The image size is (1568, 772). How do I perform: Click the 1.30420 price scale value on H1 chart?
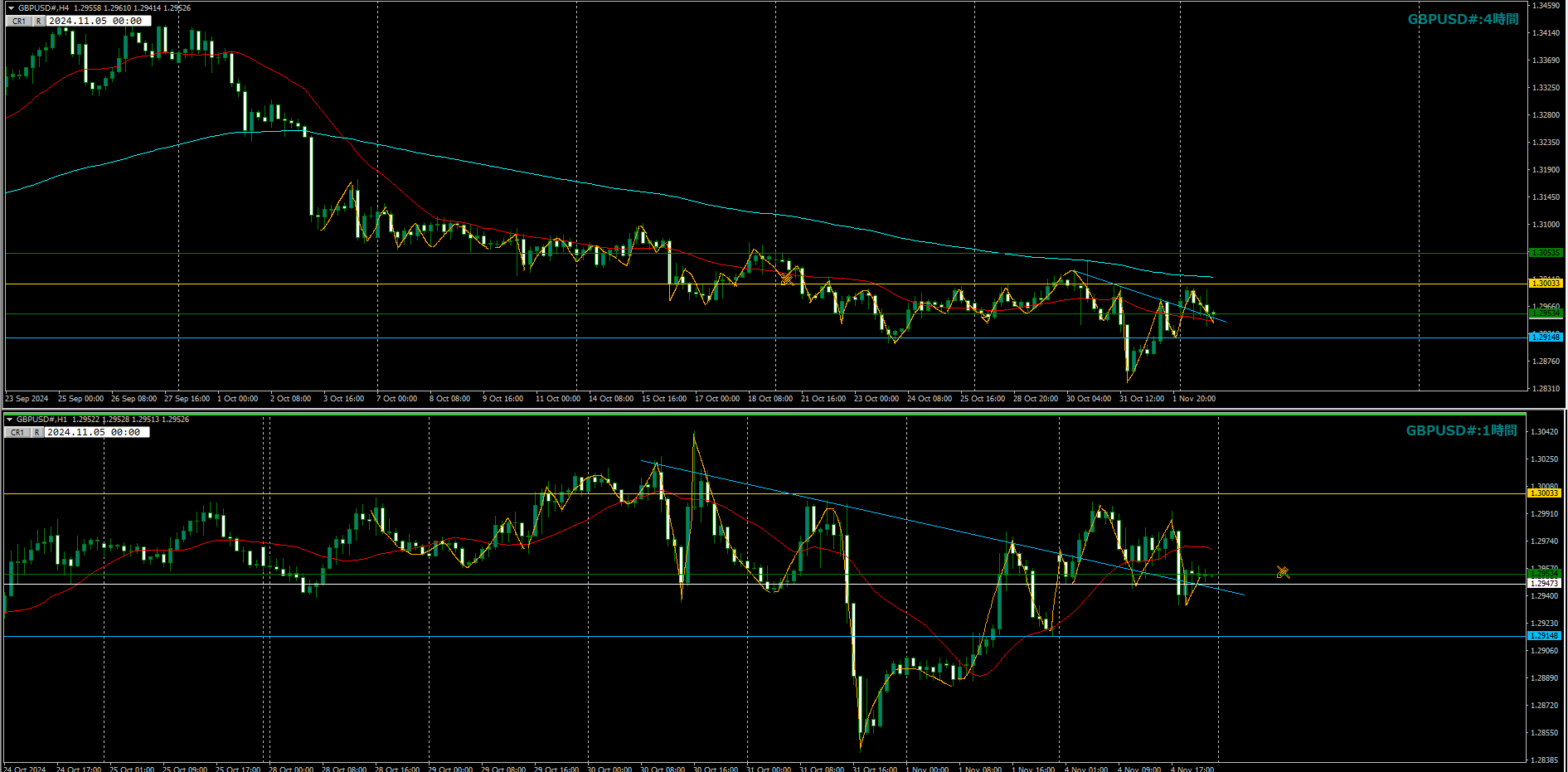click(1544, 432)
